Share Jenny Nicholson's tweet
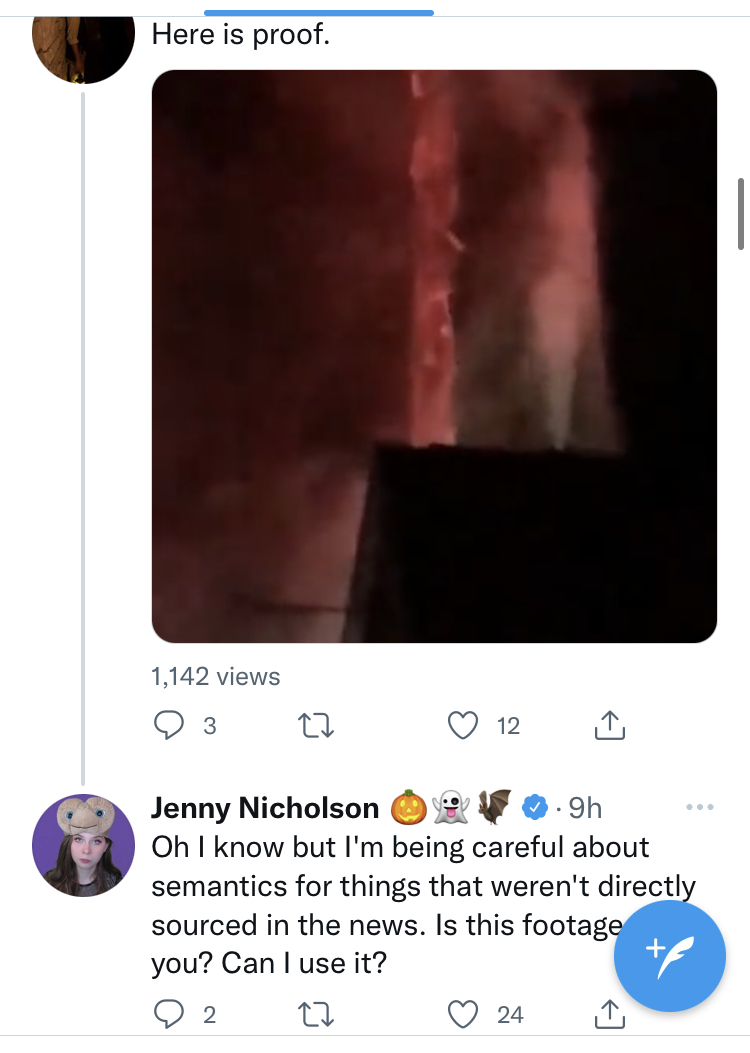Image resolution: width=750 pixels, height=1053 pixels. pyautogui.click(x=610, y=1014)
